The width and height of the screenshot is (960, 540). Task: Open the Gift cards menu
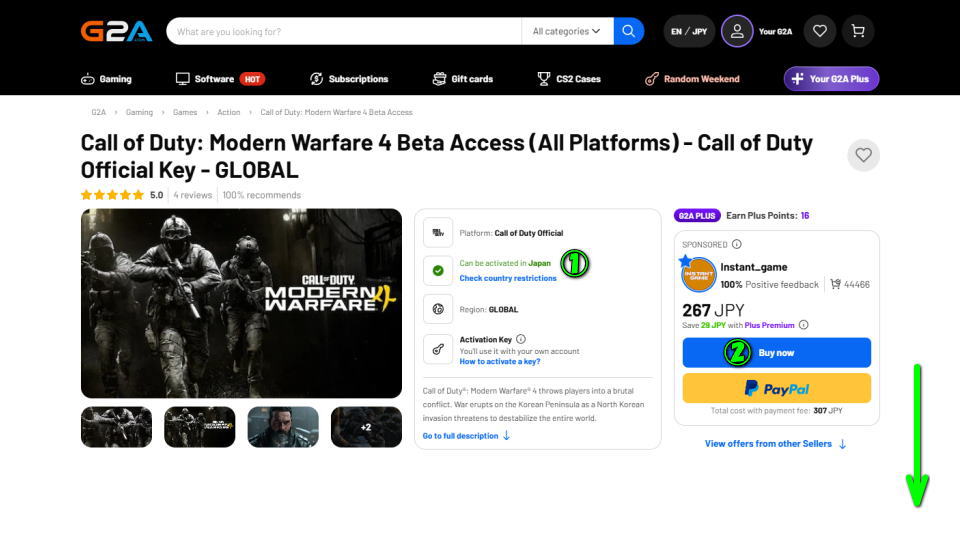(x=463, y=79)
